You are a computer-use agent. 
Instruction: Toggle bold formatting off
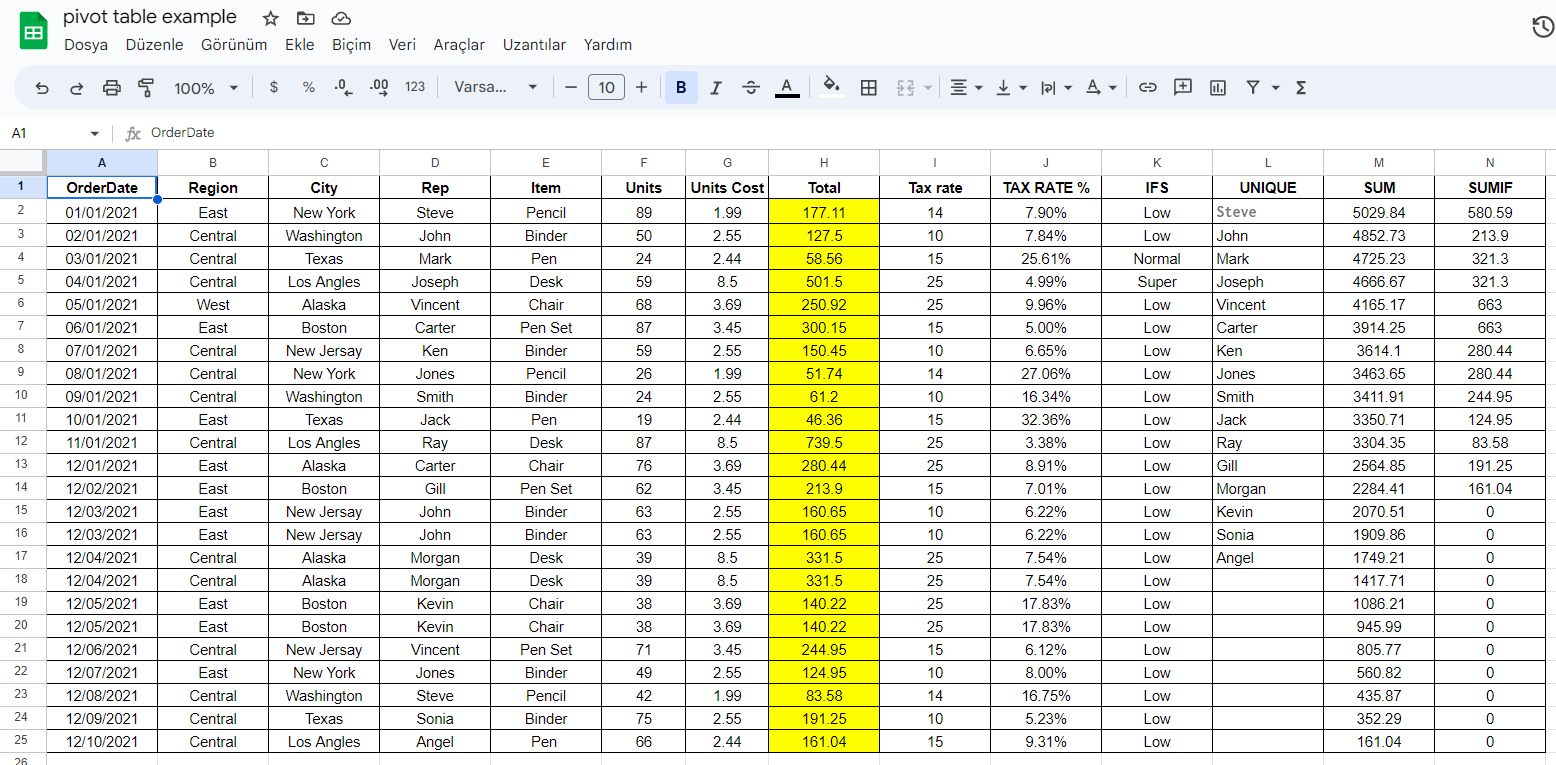pyautogui.click(x=681, y=87)
